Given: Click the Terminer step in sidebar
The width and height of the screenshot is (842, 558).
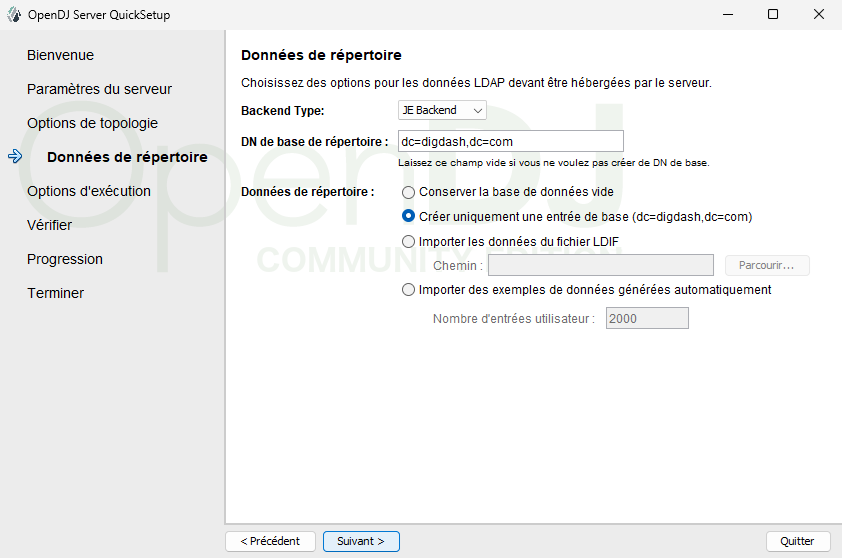Looking at the screenshot, I should tap(55, 293).
